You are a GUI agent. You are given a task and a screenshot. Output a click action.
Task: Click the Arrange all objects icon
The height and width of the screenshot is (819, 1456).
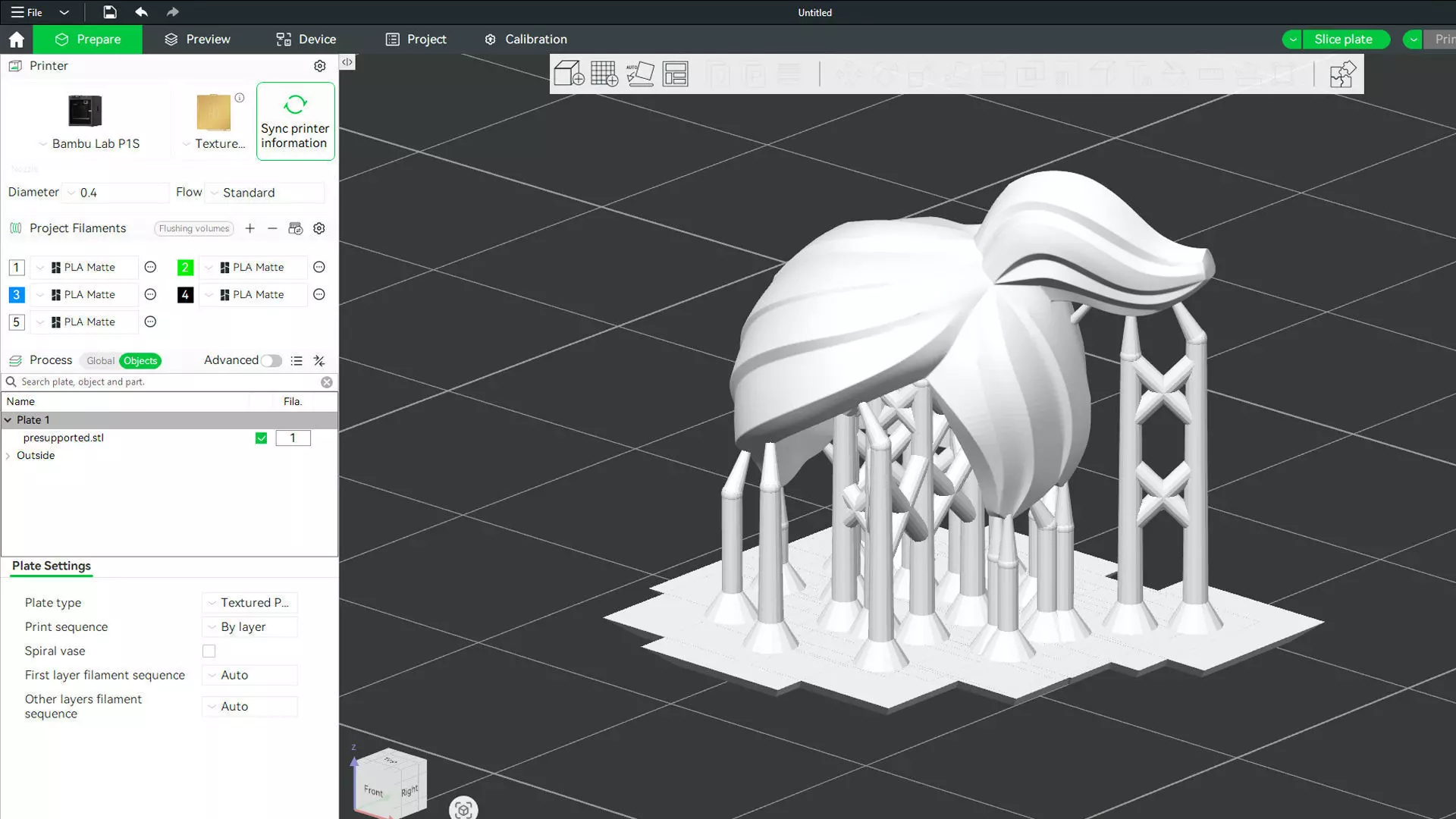[x=675, y=74]
